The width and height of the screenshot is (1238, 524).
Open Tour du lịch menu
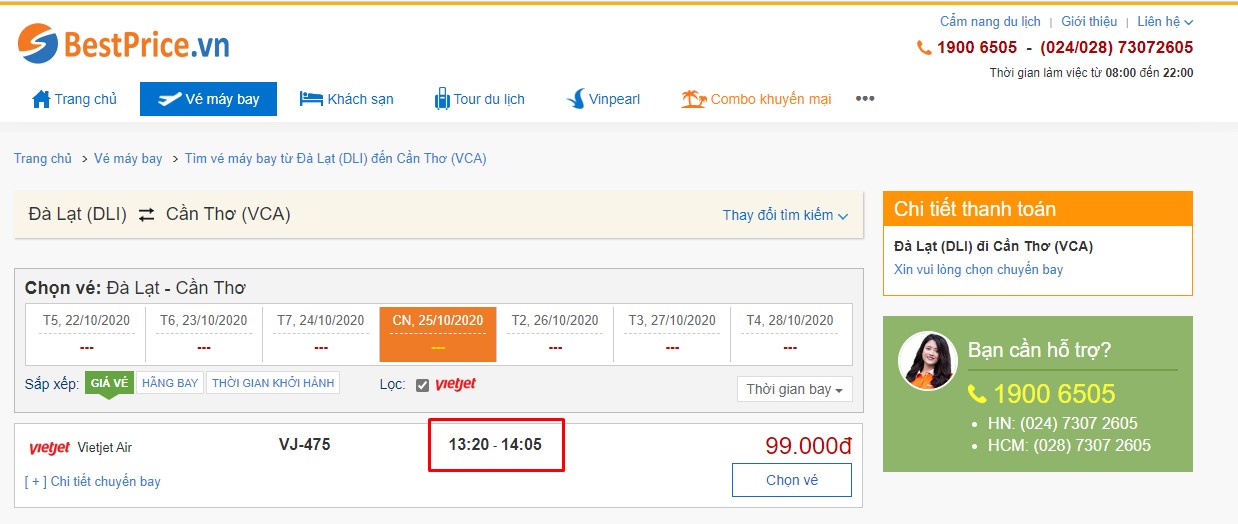click(x=479, y=99)
